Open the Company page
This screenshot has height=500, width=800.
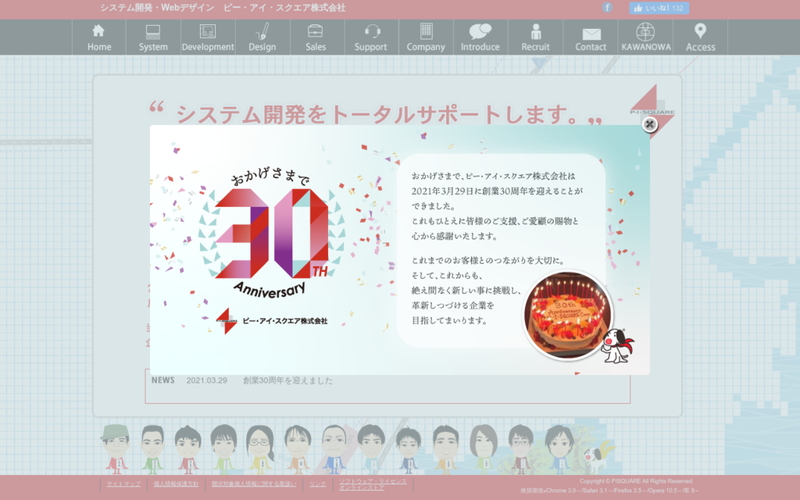pyautogui.click(x=426, y=37)
